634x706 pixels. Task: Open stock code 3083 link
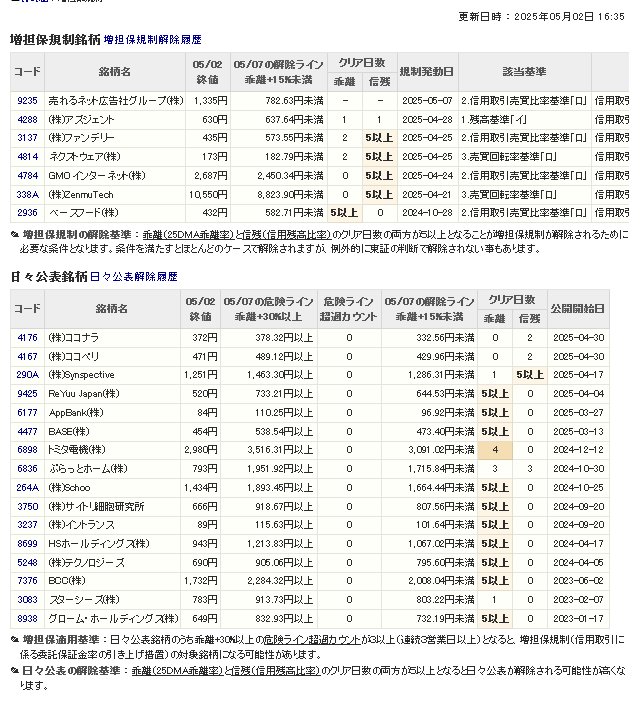(x=27, y=600)
